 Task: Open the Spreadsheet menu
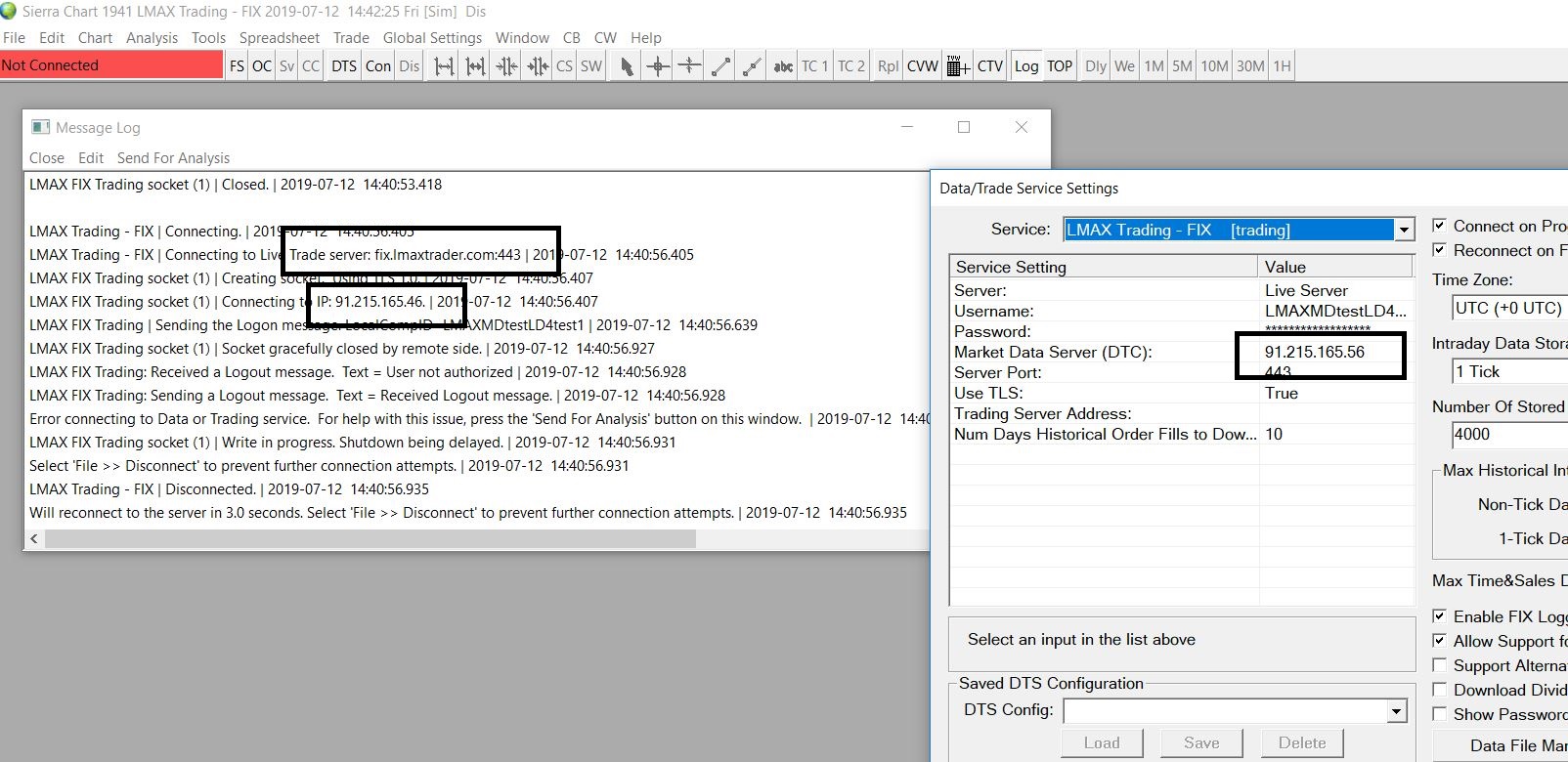tap(280, 38)
